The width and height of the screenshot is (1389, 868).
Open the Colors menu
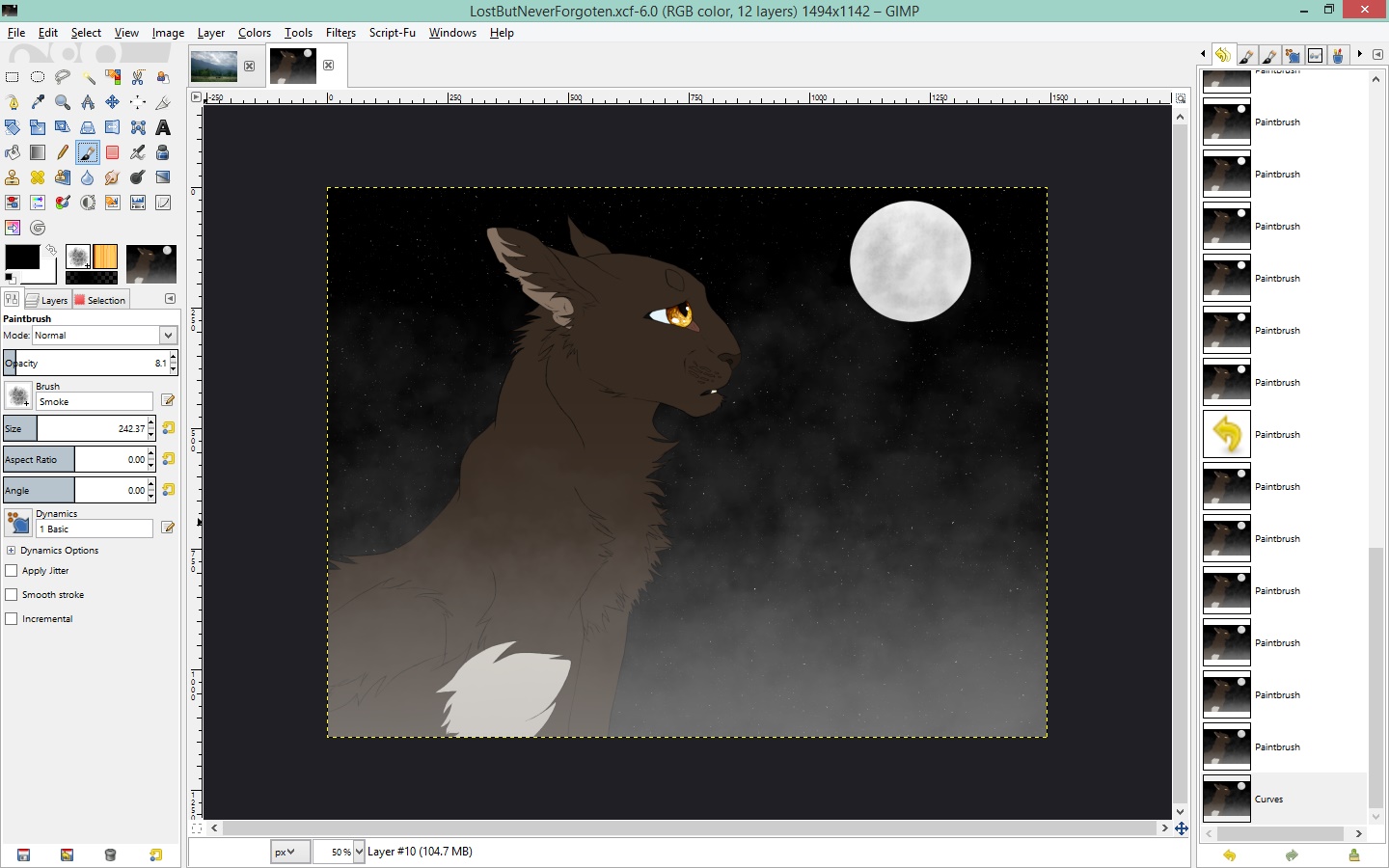[x=255, y=33]
